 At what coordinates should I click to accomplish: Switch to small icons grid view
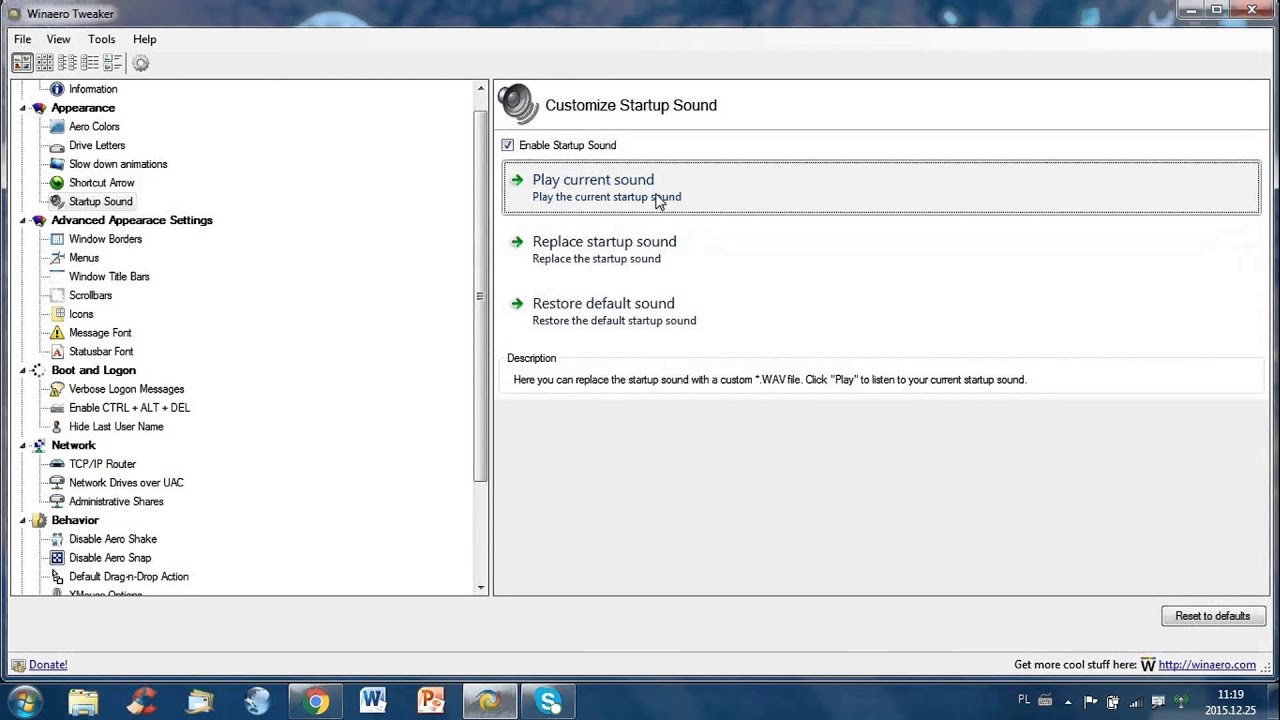[x=45, y=63]
